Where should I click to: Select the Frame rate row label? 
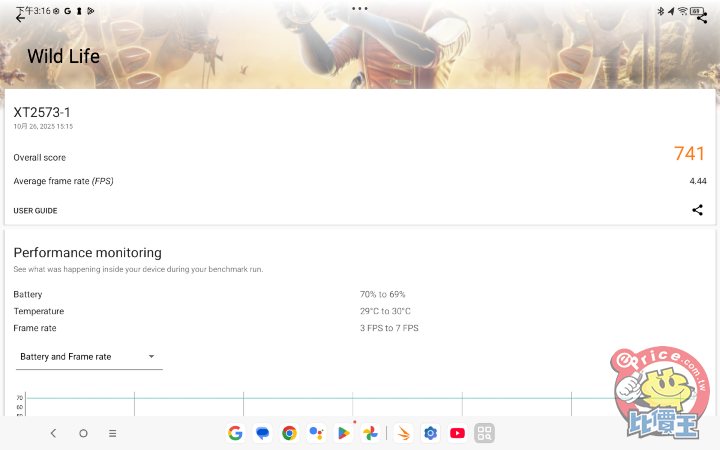(x=35, y=328)
